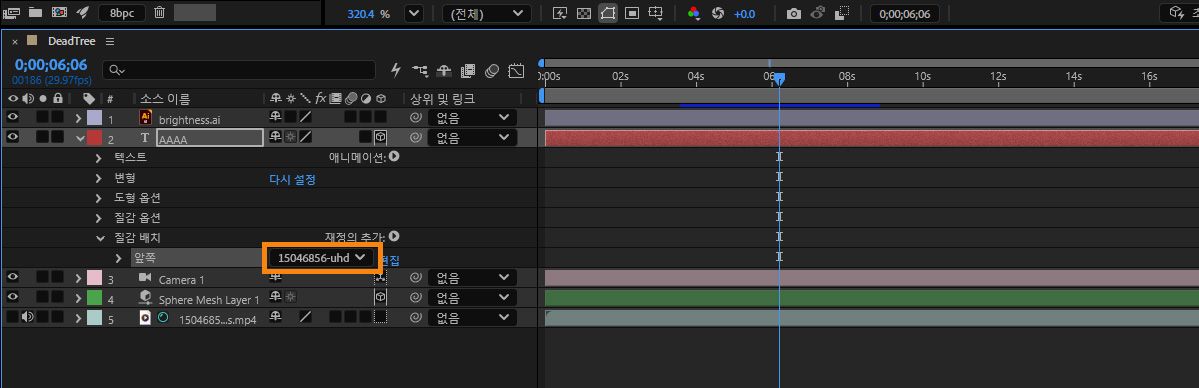1199x388 pixels.
Task: Open the (전체) resolution dropdown
Action: click(x=486, y=14)
